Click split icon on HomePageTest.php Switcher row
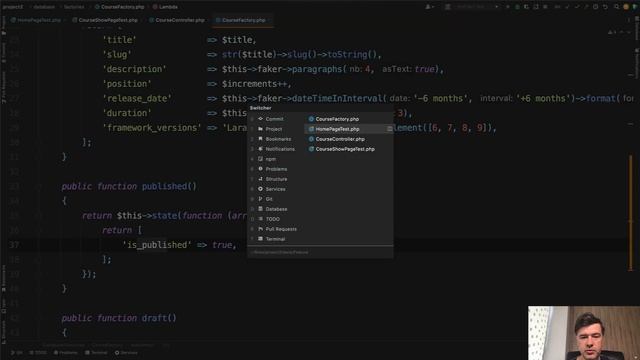This screenshot has width=640, height=360. pos(389,129)
